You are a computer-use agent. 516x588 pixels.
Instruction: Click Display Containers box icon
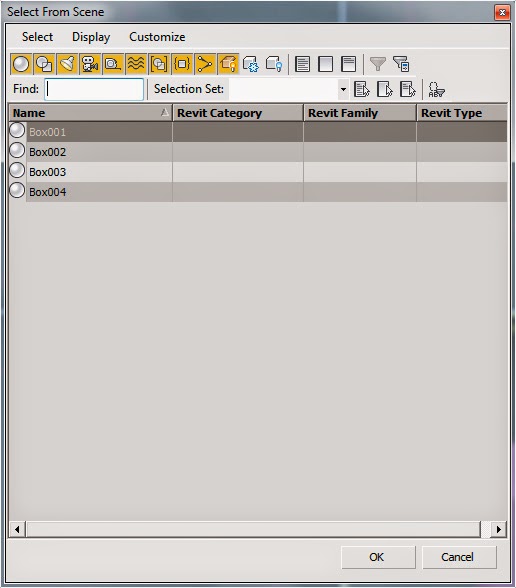point(228,64)
